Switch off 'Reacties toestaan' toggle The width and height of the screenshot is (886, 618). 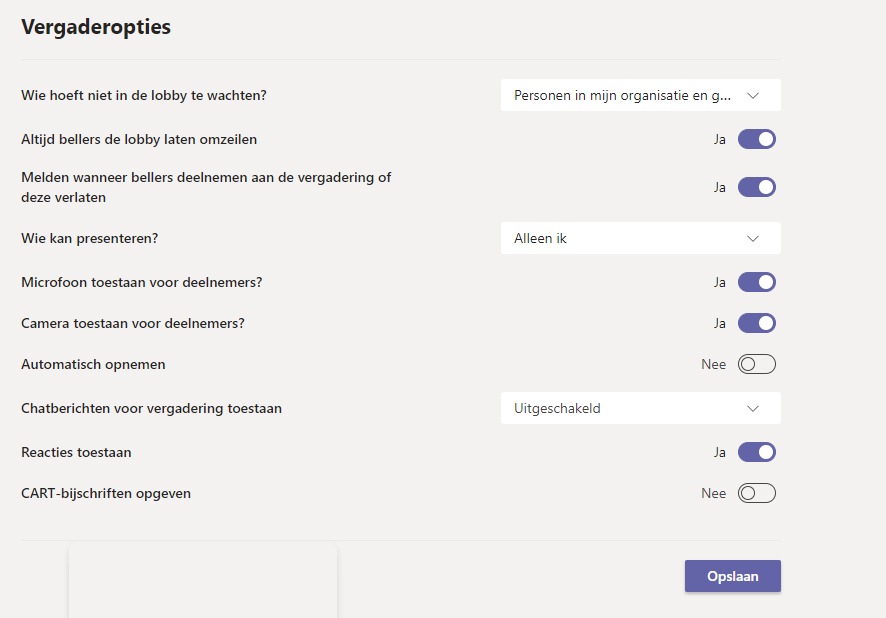click(756, 452)
